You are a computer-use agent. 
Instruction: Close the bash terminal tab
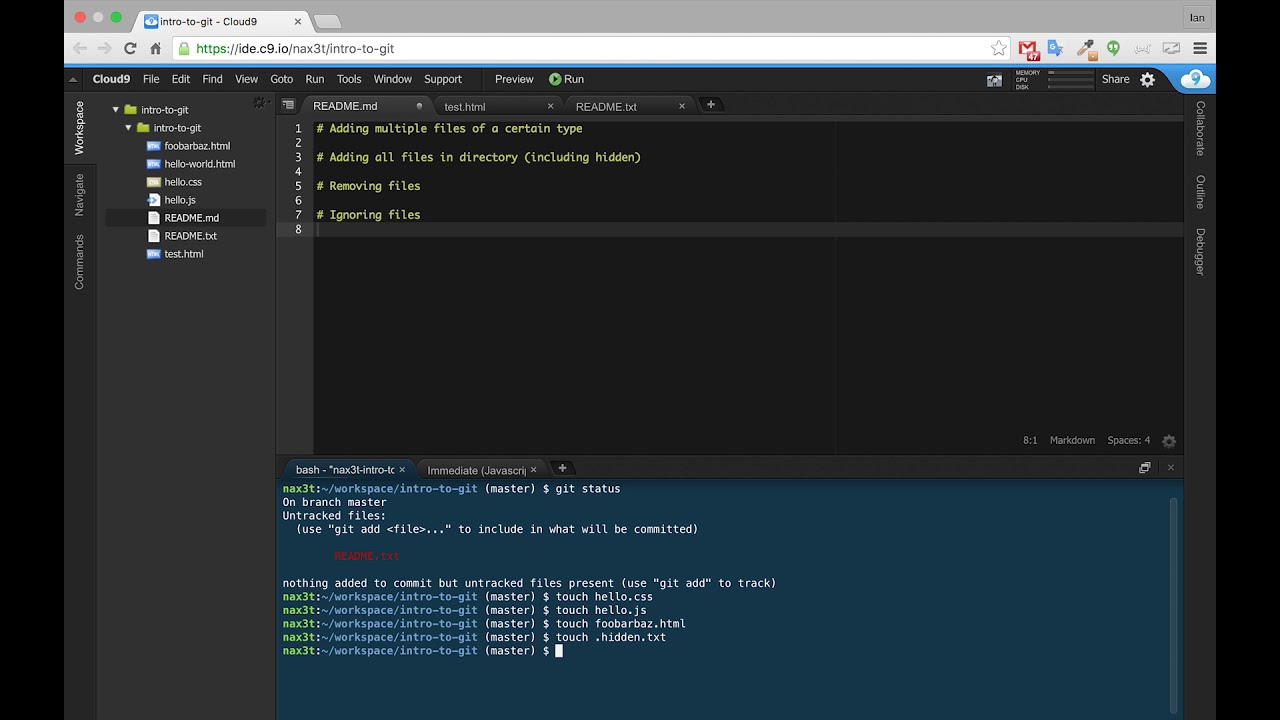point(402,469)
